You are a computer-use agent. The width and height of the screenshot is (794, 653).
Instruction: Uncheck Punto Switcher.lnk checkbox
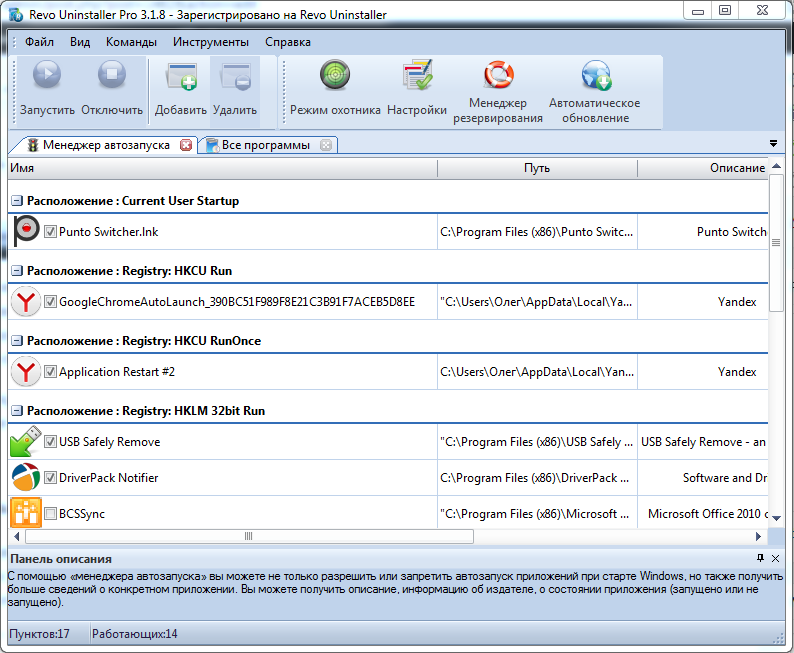[50, 232]
